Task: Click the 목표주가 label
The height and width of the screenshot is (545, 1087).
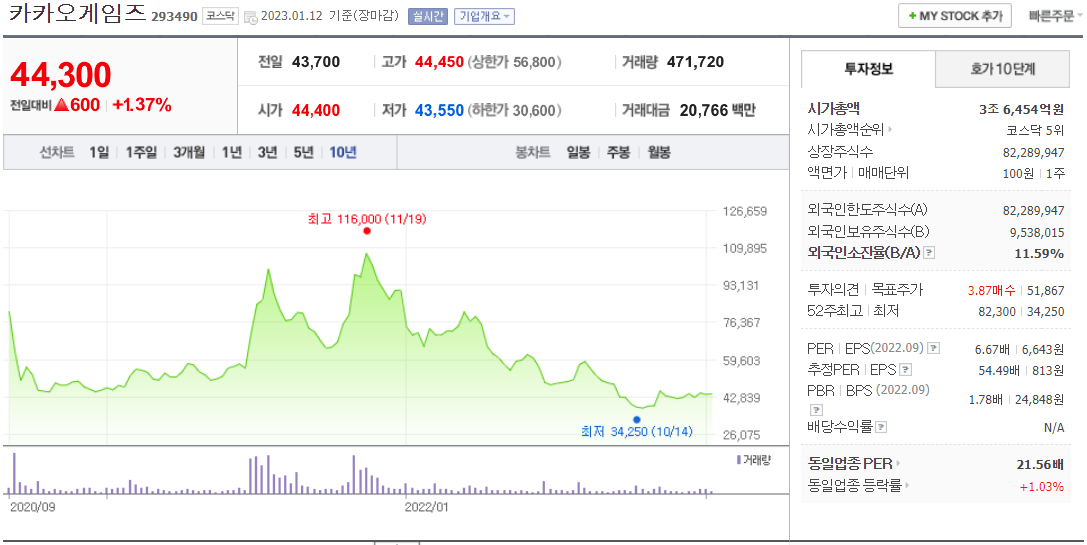Action: coord(897,289)
